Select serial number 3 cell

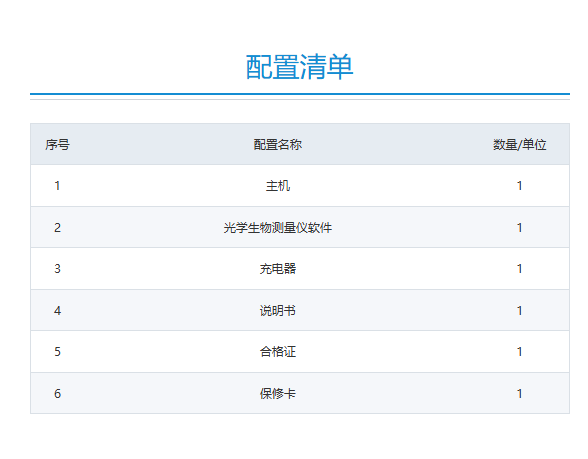57,269
